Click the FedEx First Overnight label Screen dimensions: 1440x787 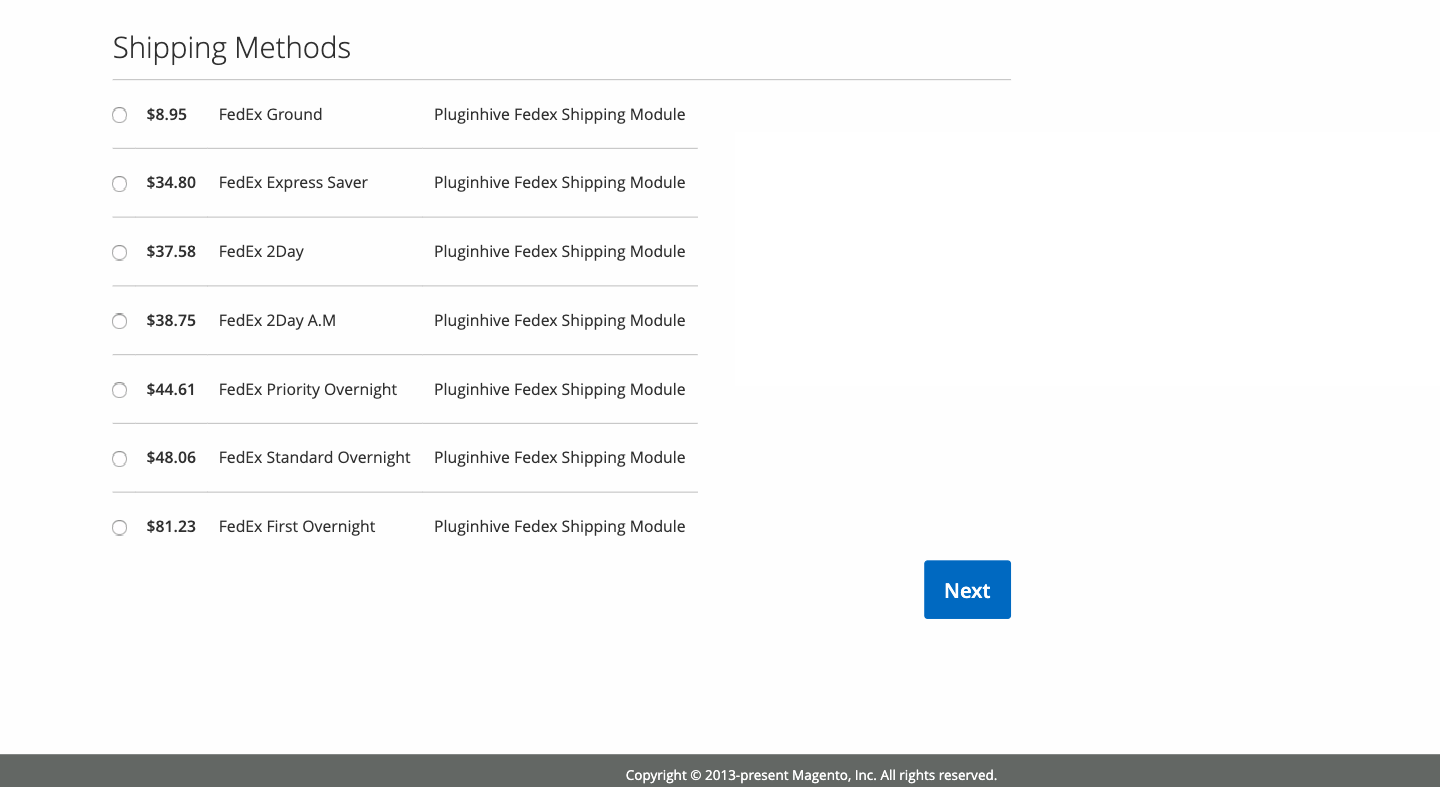pos(296,526)
